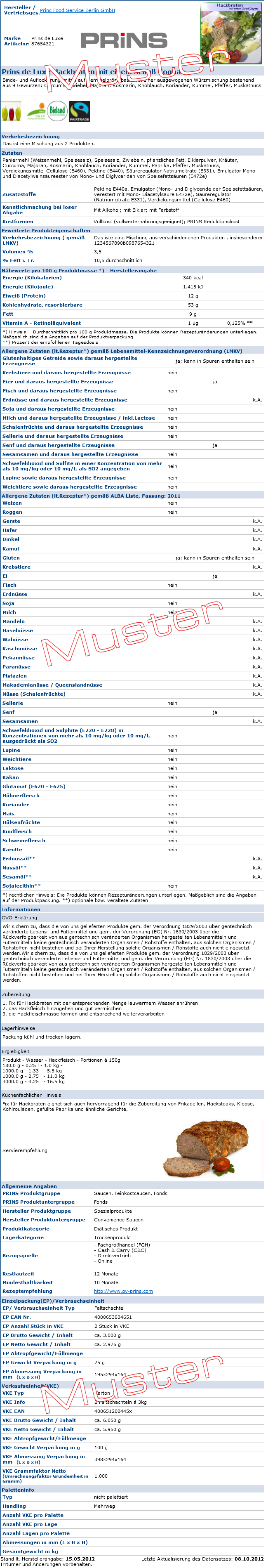
Task: Click the Kostformen row label
Action: pyautogui.click(x=18, y=222)
